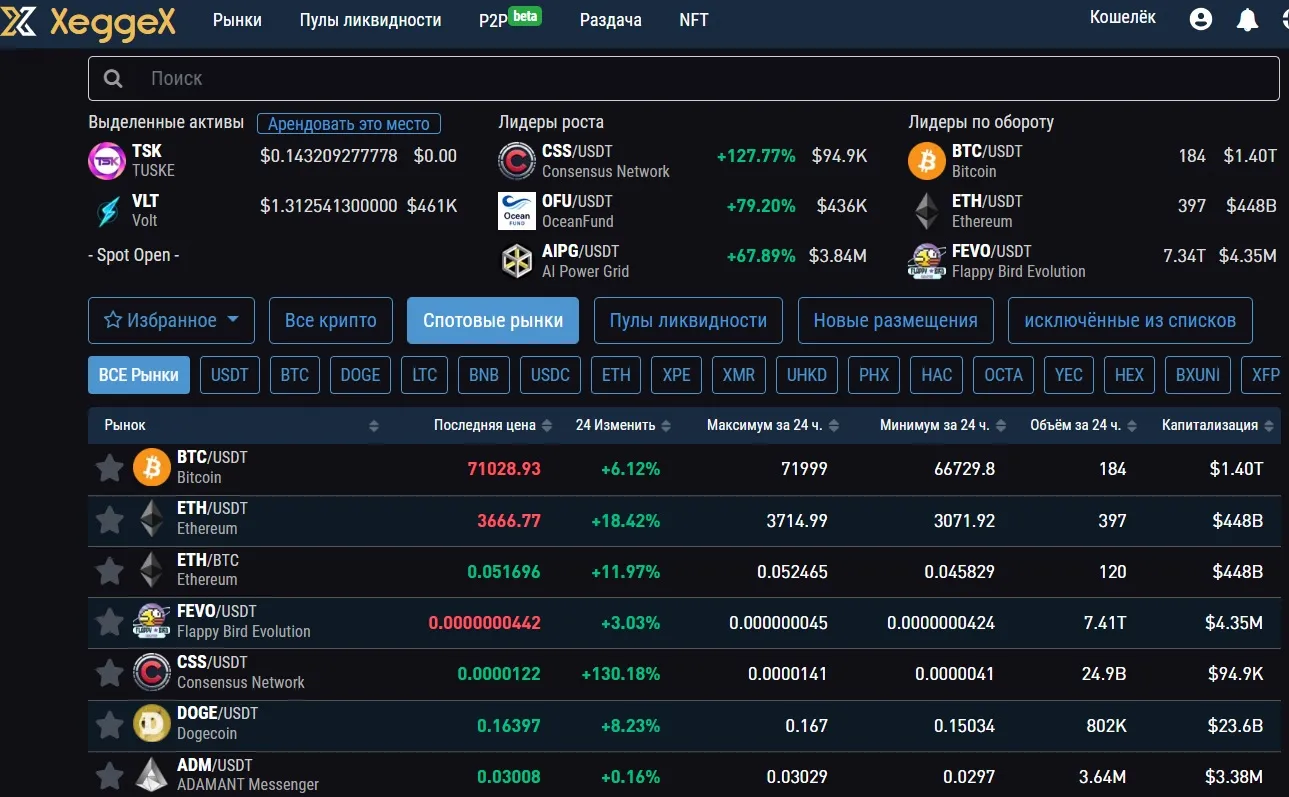
Task: Click the XeggeX logo
Action: 88,20
